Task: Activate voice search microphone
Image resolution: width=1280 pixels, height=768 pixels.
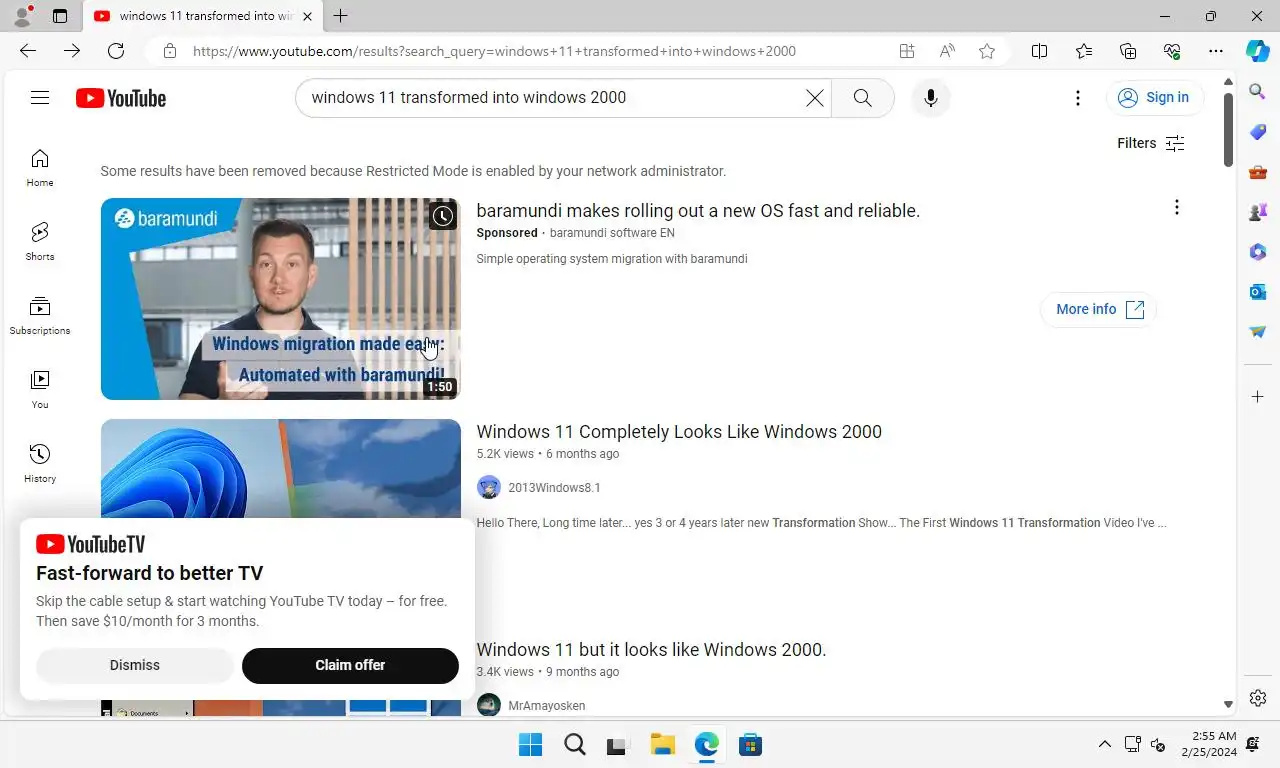Action: [x=931, y=98]
